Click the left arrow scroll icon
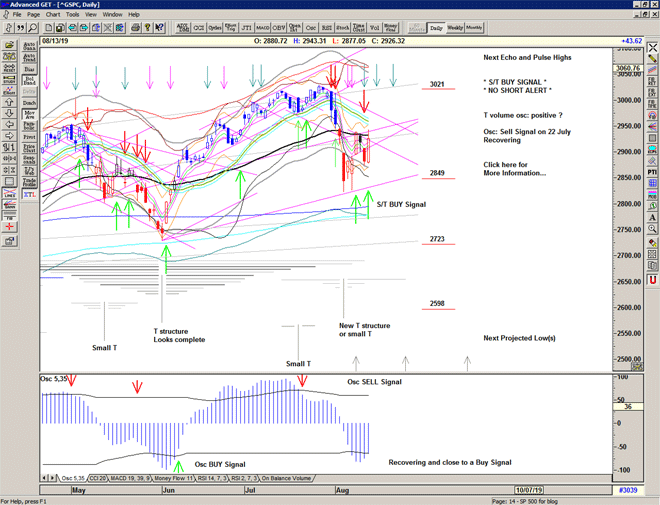The image size is (660, 505). [x=9, y=125]
